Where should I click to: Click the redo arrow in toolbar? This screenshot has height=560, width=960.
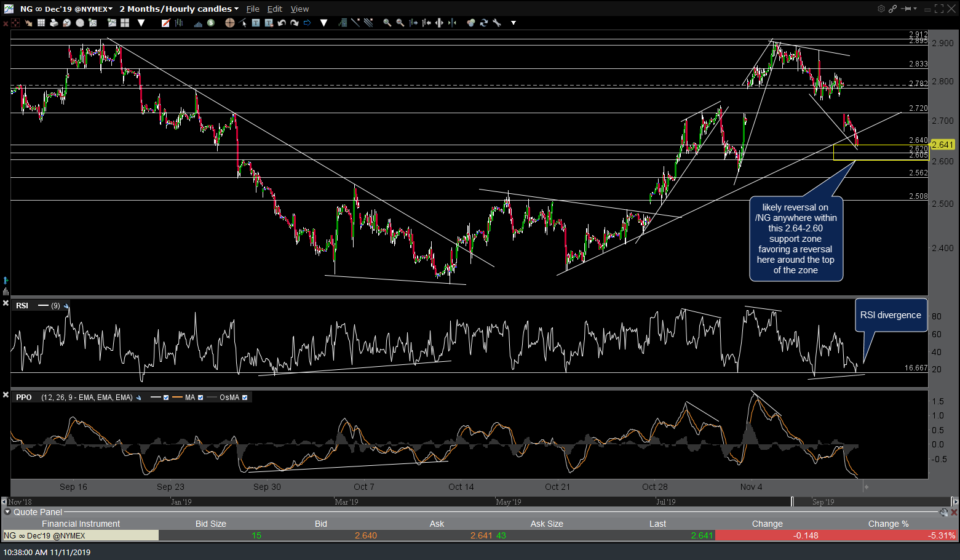[x=296, y=22]
